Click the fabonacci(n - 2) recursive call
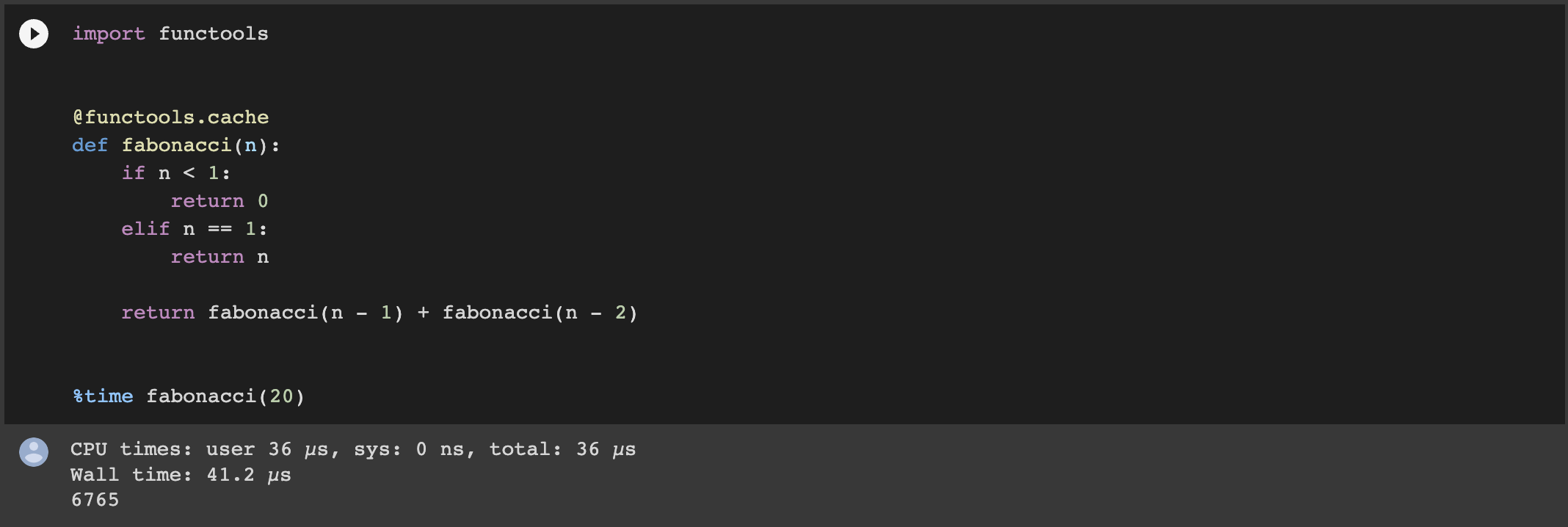 click(x=540, y=313)
